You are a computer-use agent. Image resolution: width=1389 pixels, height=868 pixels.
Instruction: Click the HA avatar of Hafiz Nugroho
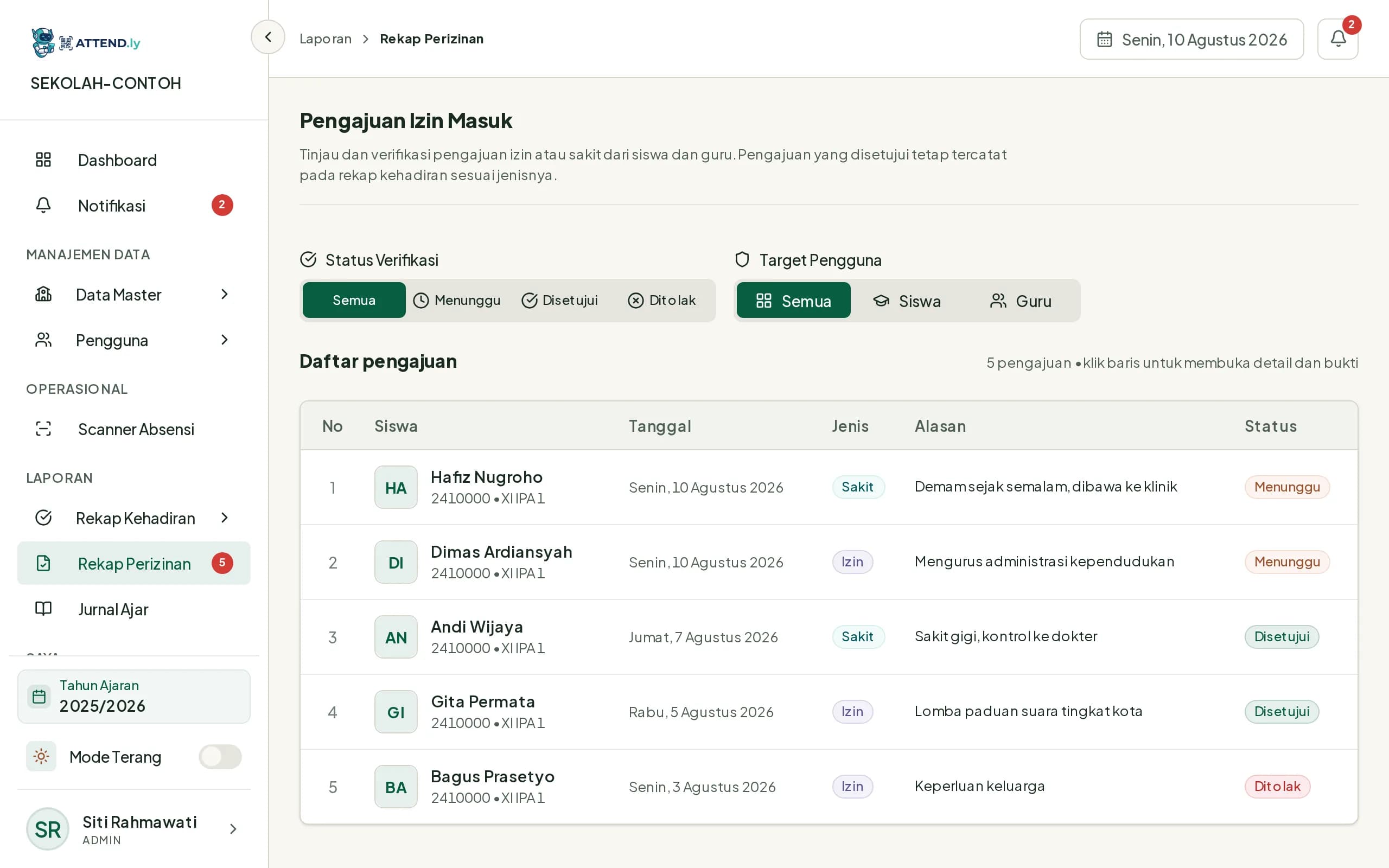(396, 487)
